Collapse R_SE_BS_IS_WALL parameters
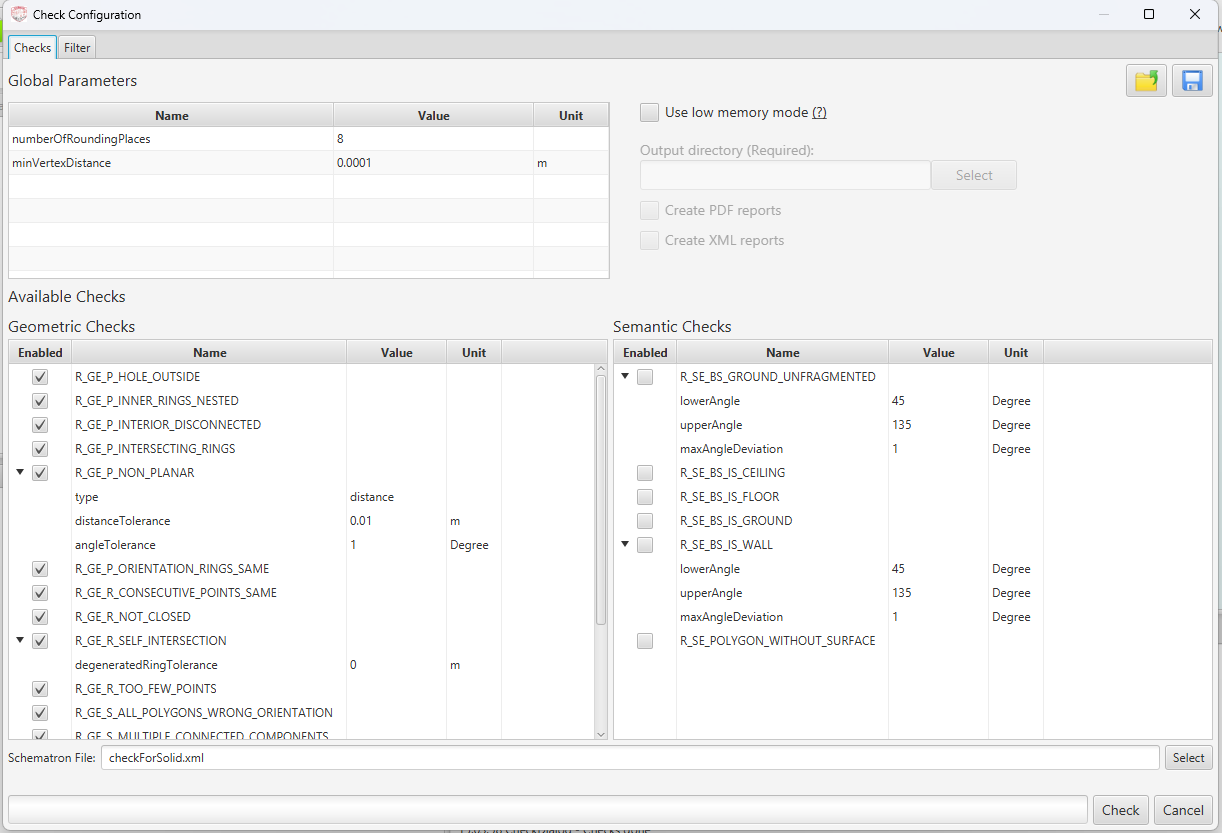The height and width of the screenshot is (833, 1222). coord(625,544)
